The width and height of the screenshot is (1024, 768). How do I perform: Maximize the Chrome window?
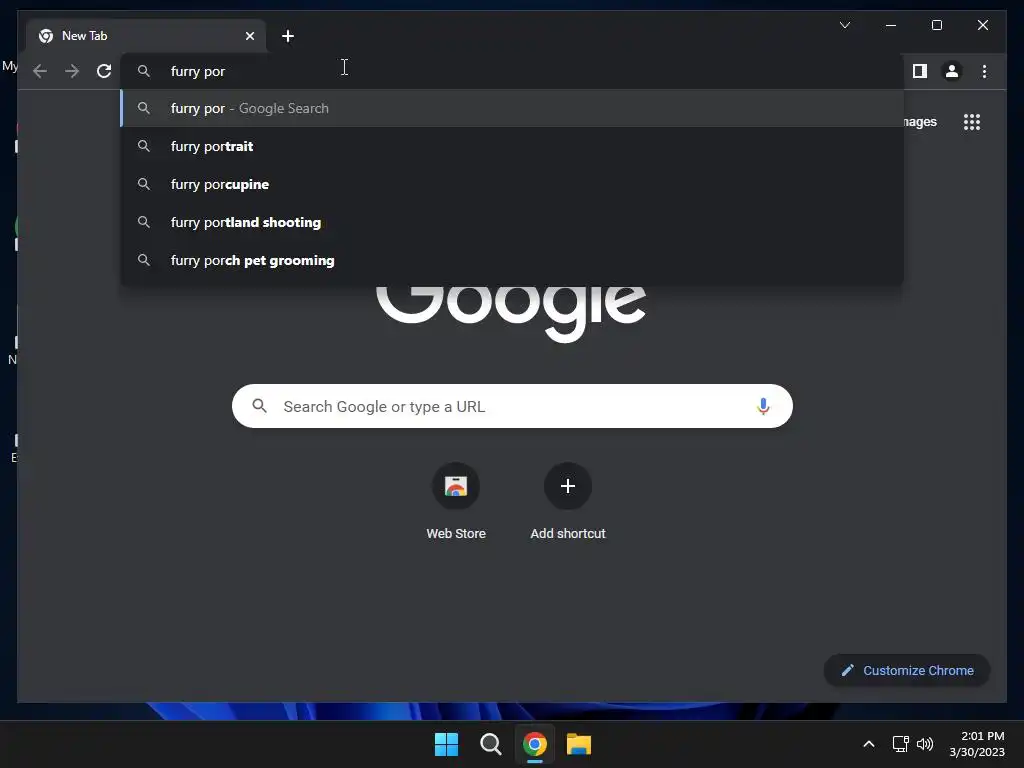[x=936, y=25]
